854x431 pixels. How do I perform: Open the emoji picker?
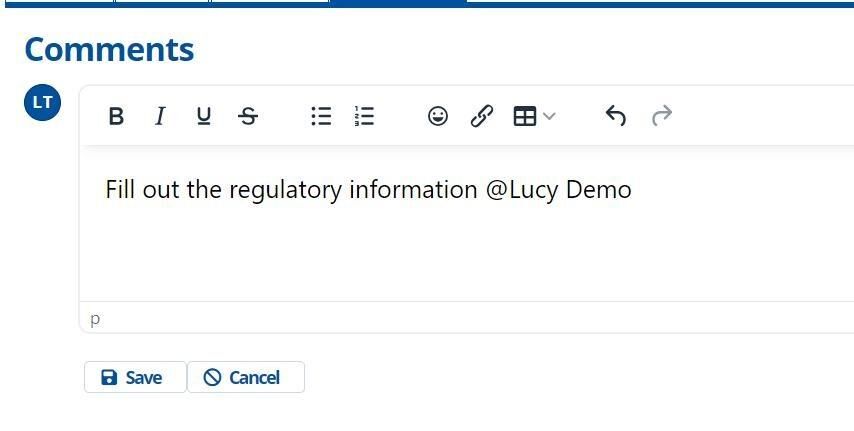438,116
